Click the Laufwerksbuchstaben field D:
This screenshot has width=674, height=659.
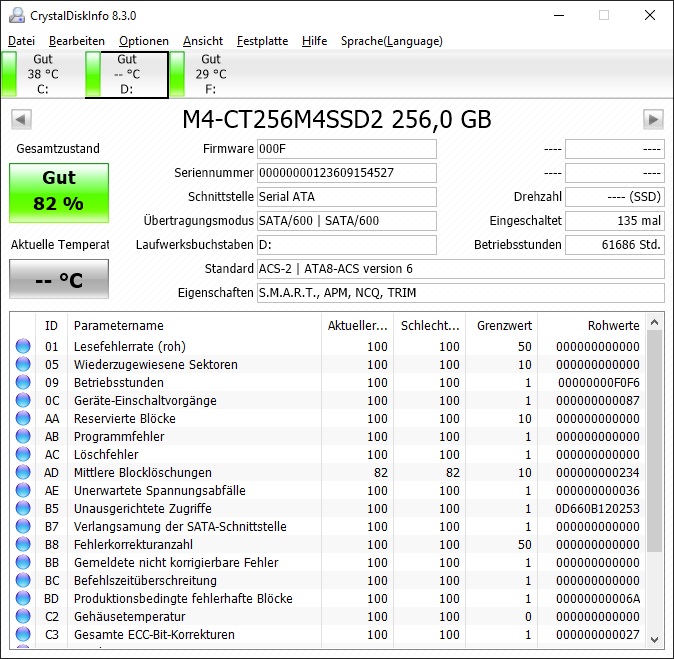[x=347, y=245]
